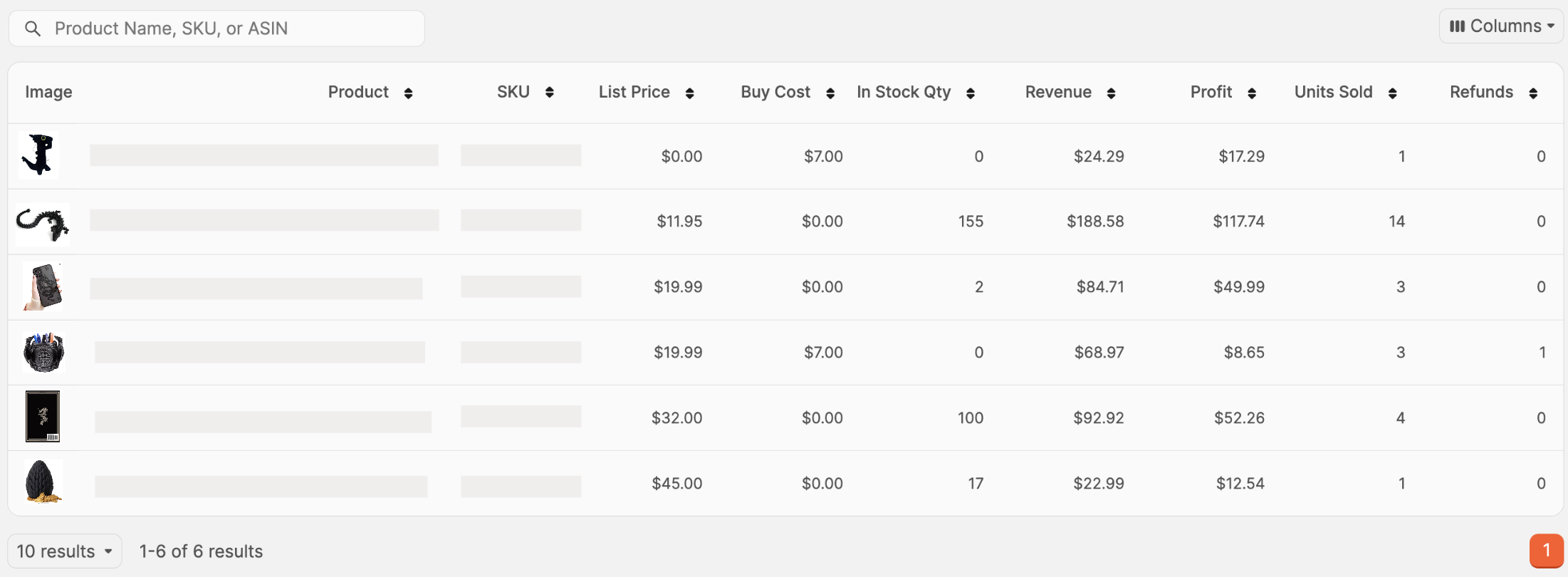
Task: Open the black dragon plush thumbnail
Action: click(38, 155)
